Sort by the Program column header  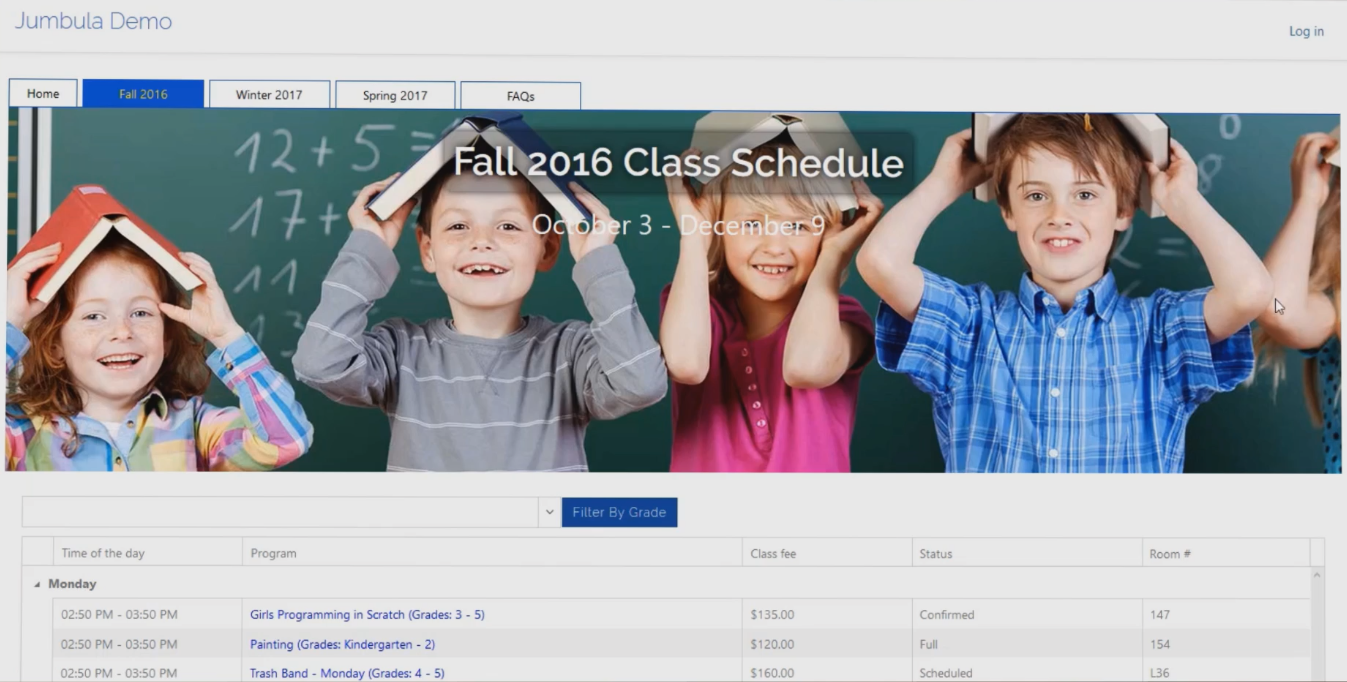click(x=492, y=553)
